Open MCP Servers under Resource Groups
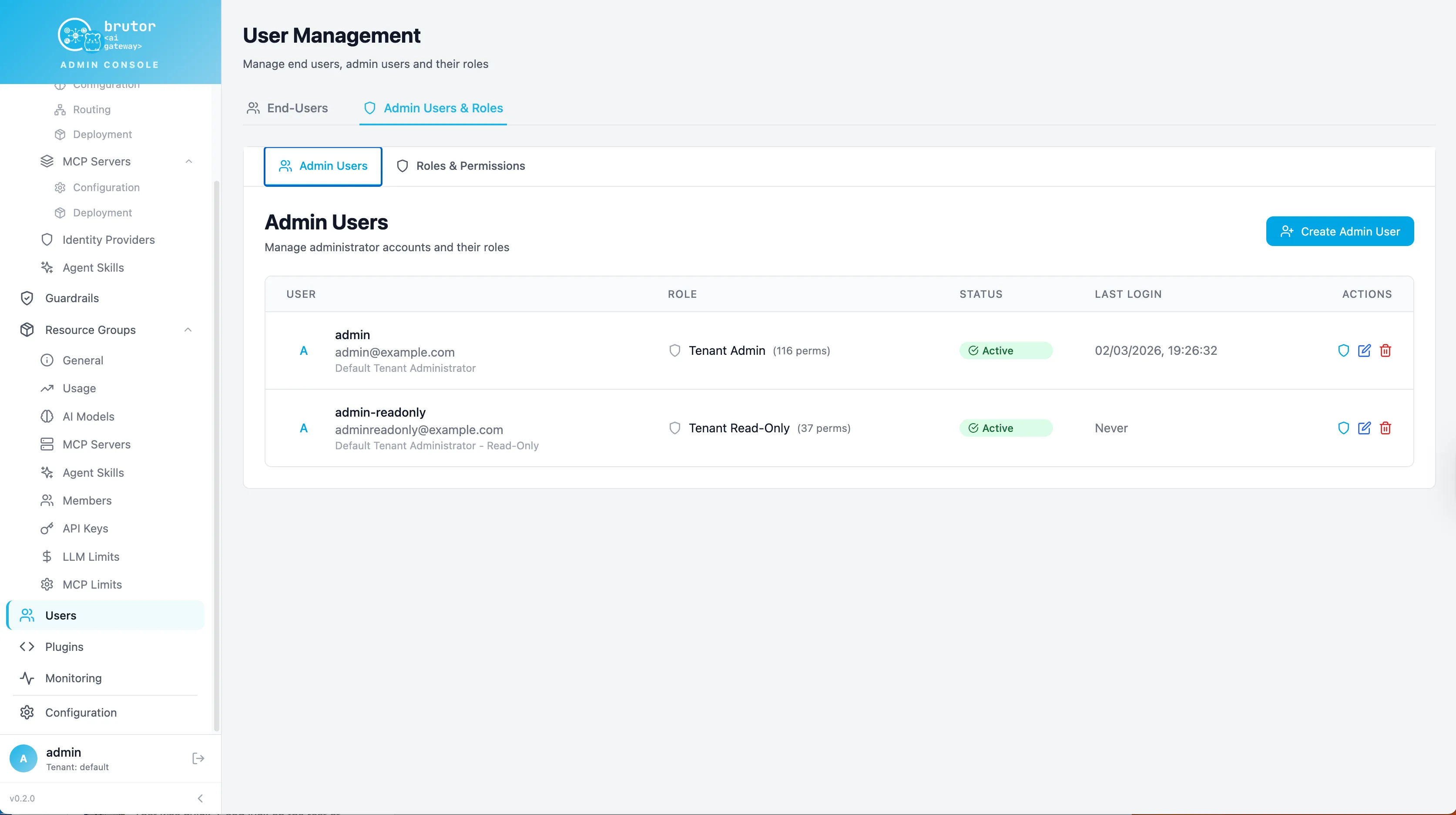 [85, 445]
